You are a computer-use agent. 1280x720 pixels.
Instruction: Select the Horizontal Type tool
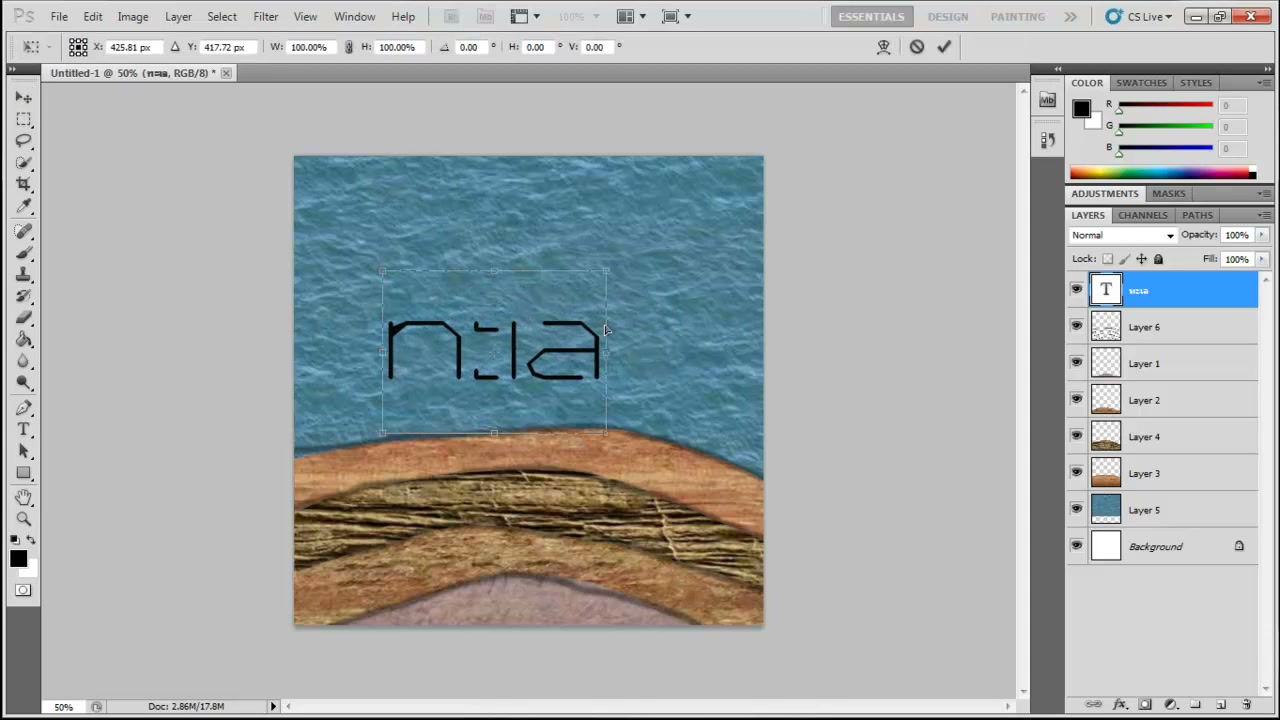tap(24, 430)
